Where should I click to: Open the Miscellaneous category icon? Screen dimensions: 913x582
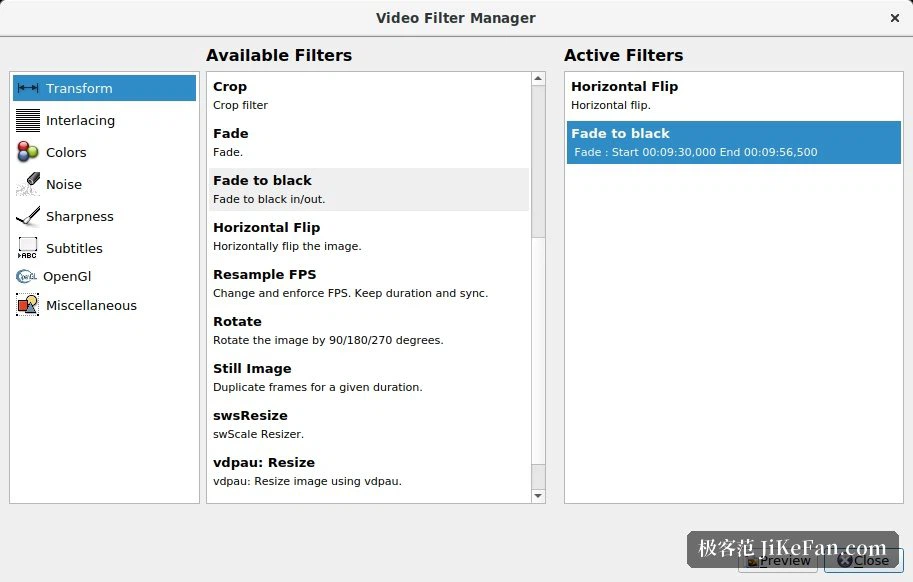(x=28, y=305)
